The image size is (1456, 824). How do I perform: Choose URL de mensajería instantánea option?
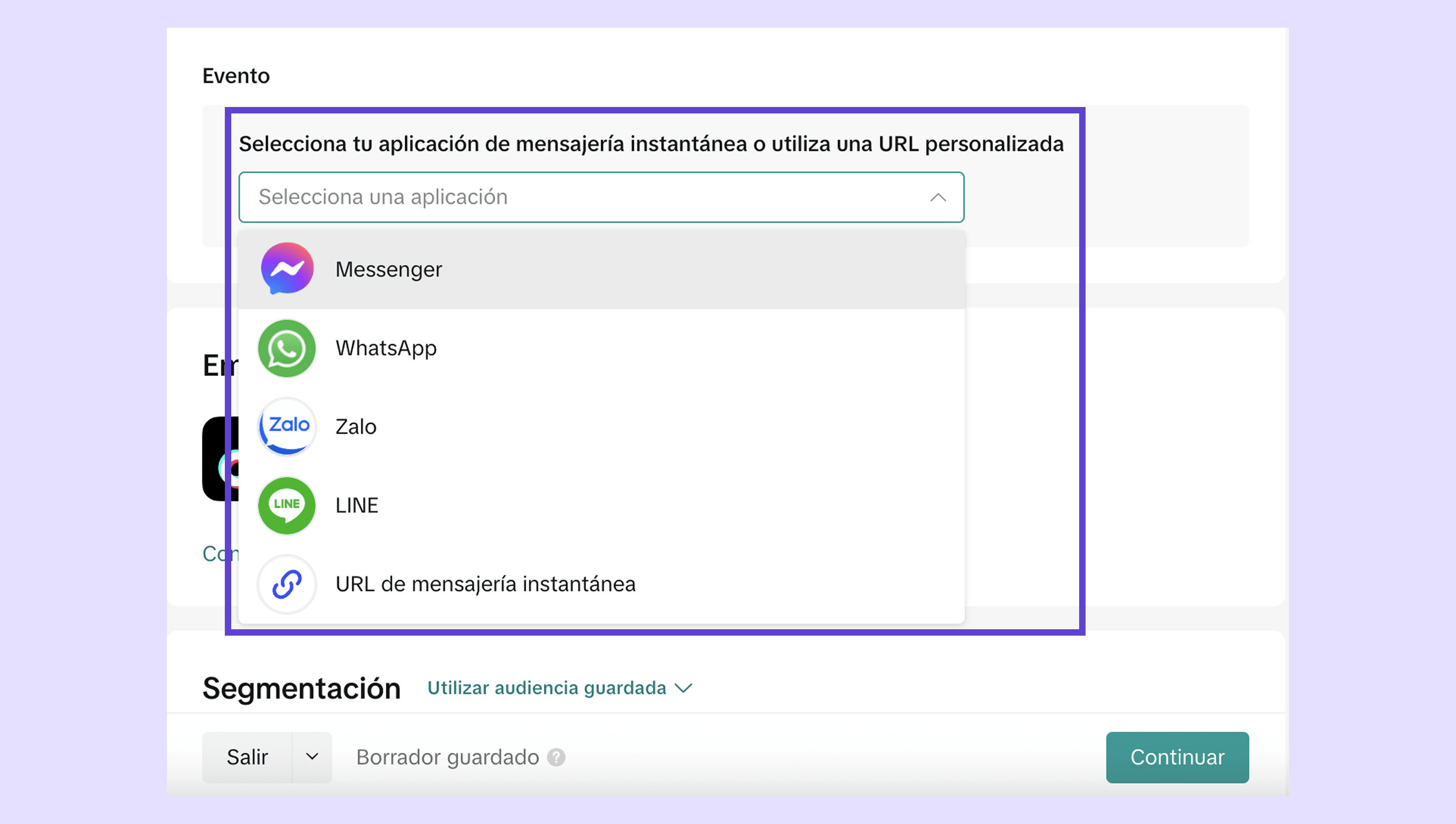[x=485, y=584]
